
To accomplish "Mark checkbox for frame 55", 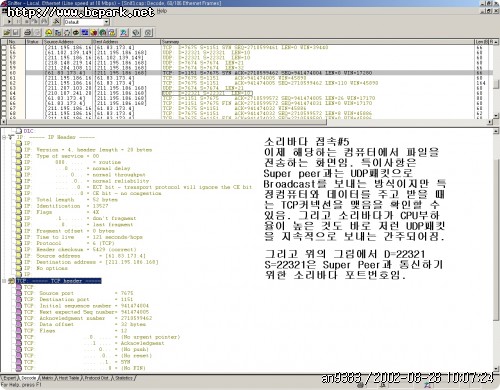I will pos(4,47).
